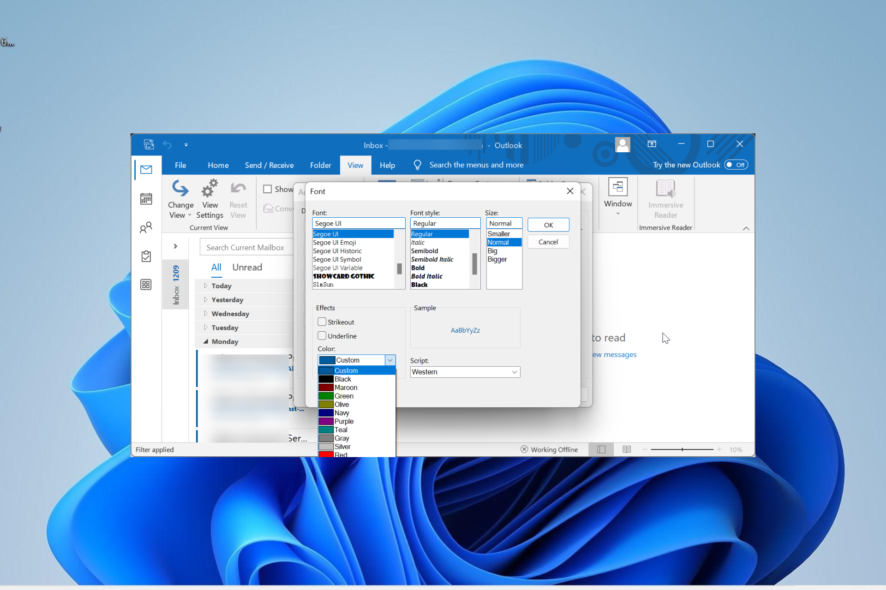Click the Send/Receive quick access icon
The height and width of the screenshot is (590, 886).
[149, 145]
